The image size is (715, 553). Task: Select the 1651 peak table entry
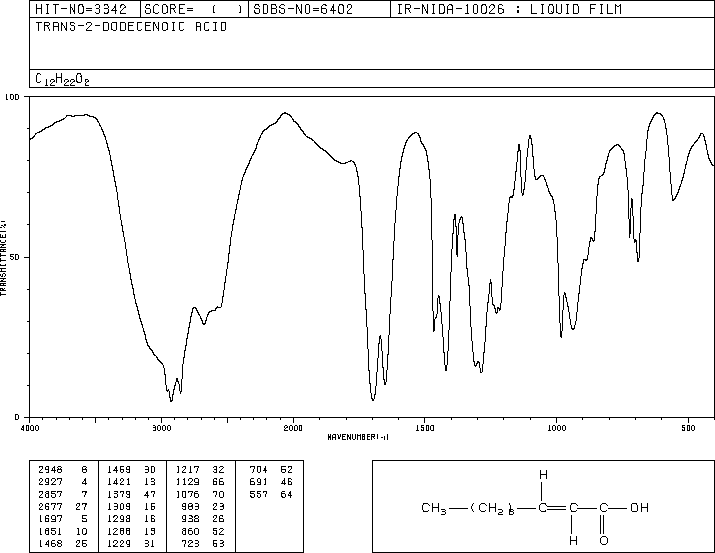pyautogui.click(x=63, y=532)
